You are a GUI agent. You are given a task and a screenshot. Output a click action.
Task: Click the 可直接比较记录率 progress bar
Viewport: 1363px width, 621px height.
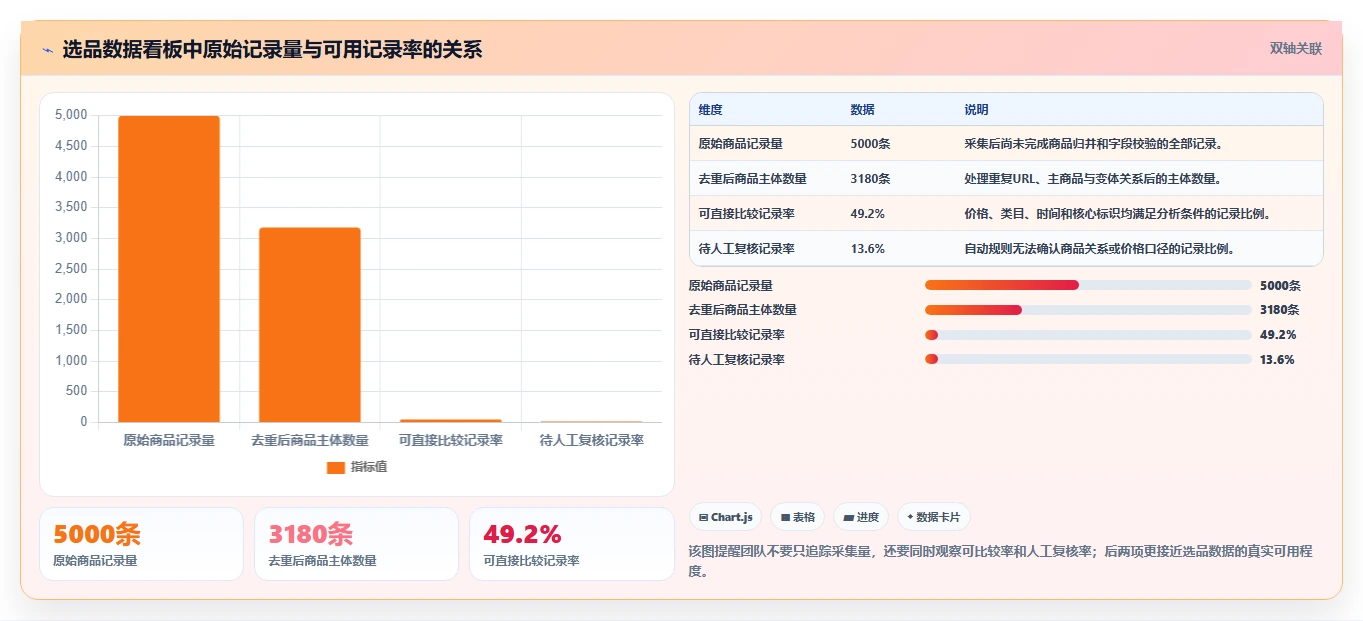pyautogui.click(x=1088, y=335)
